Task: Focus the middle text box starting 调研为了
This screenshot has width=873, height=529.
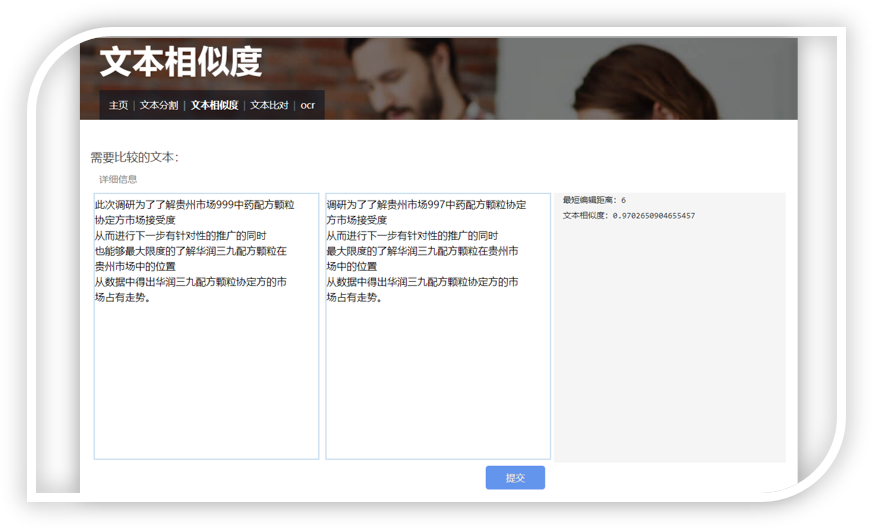Action: [x=438, y=326]
